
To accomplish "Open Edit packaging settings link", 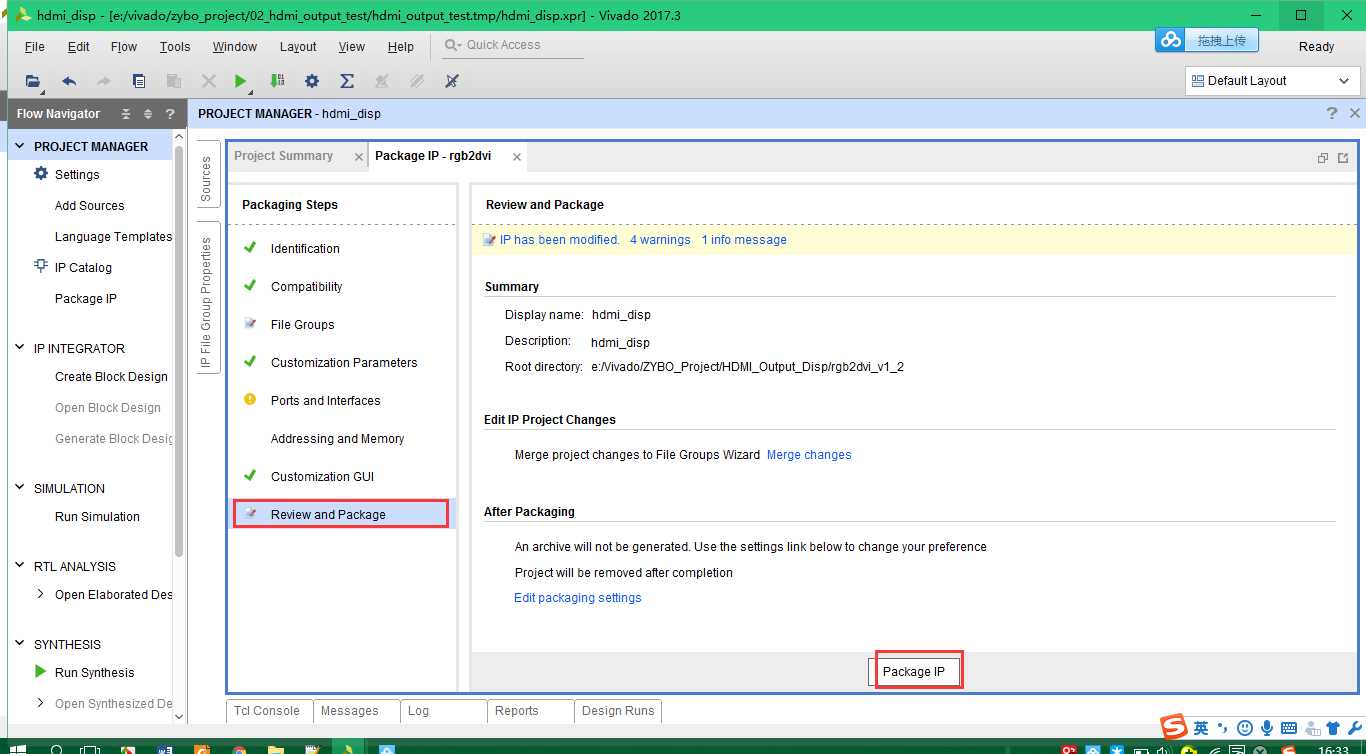I will [578, 598].
